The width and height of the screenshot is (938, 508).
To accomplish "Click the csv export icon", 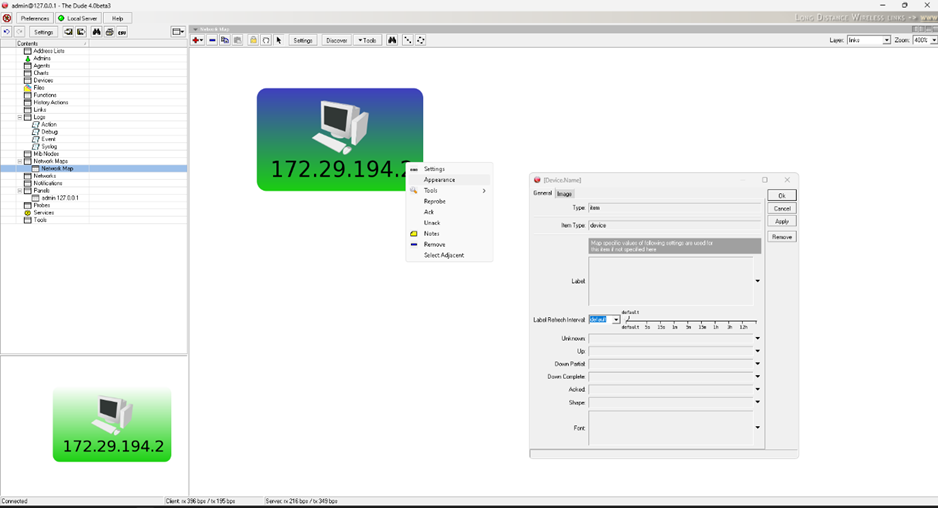I will [x=122, y=32].
